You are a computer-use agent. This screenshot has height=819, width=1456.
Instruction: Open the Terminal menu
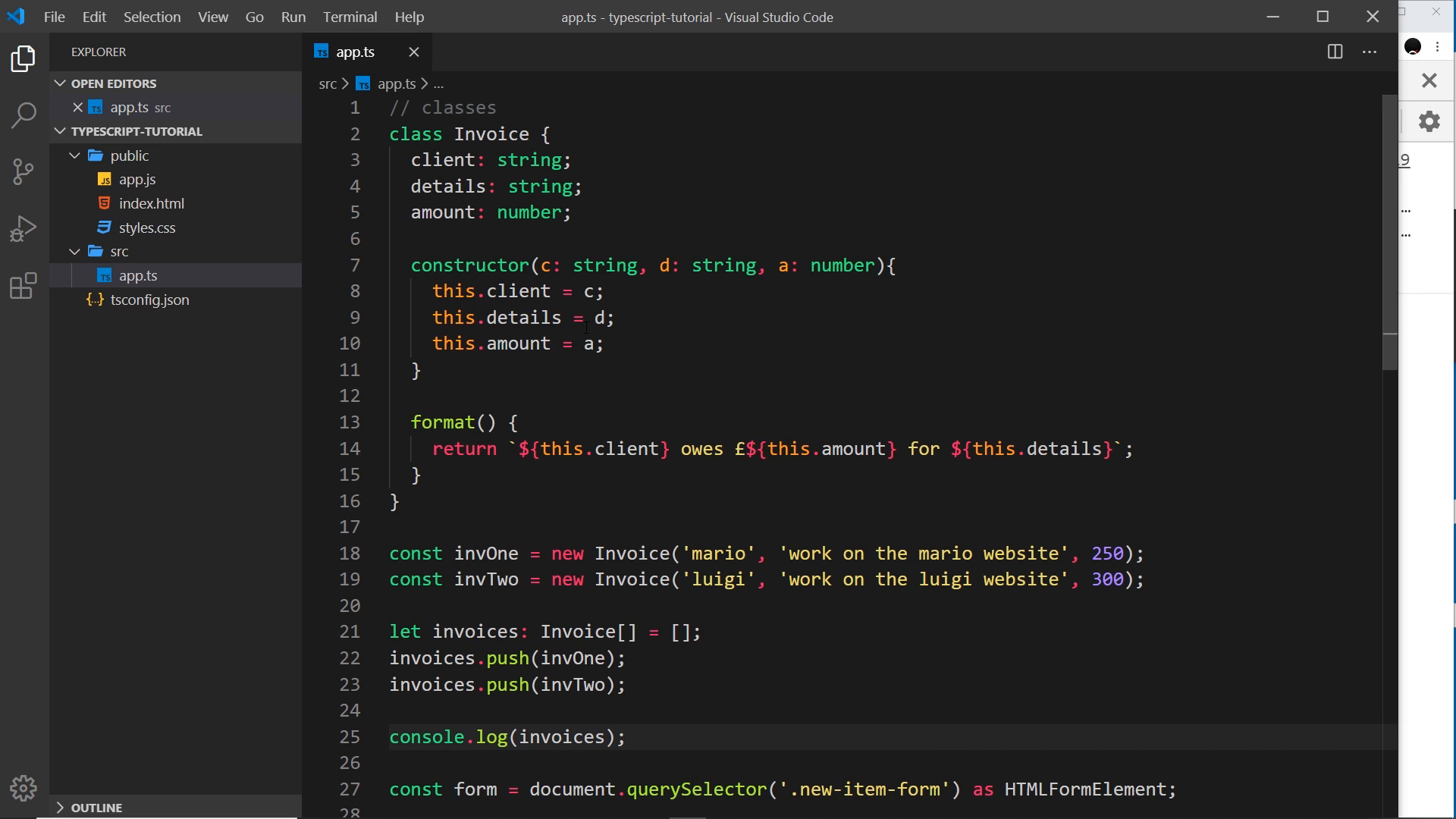tap(350, 17)
